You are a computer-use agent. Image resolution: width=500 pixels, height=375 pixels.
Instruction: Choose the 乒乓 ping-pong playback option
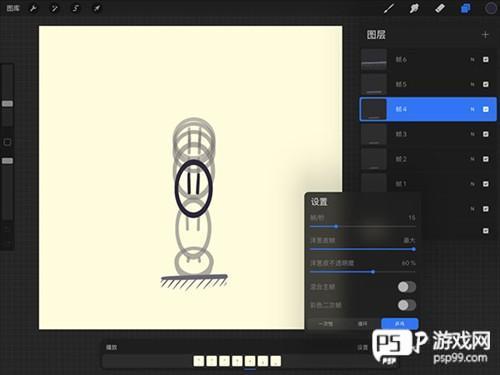pos(400,324)
